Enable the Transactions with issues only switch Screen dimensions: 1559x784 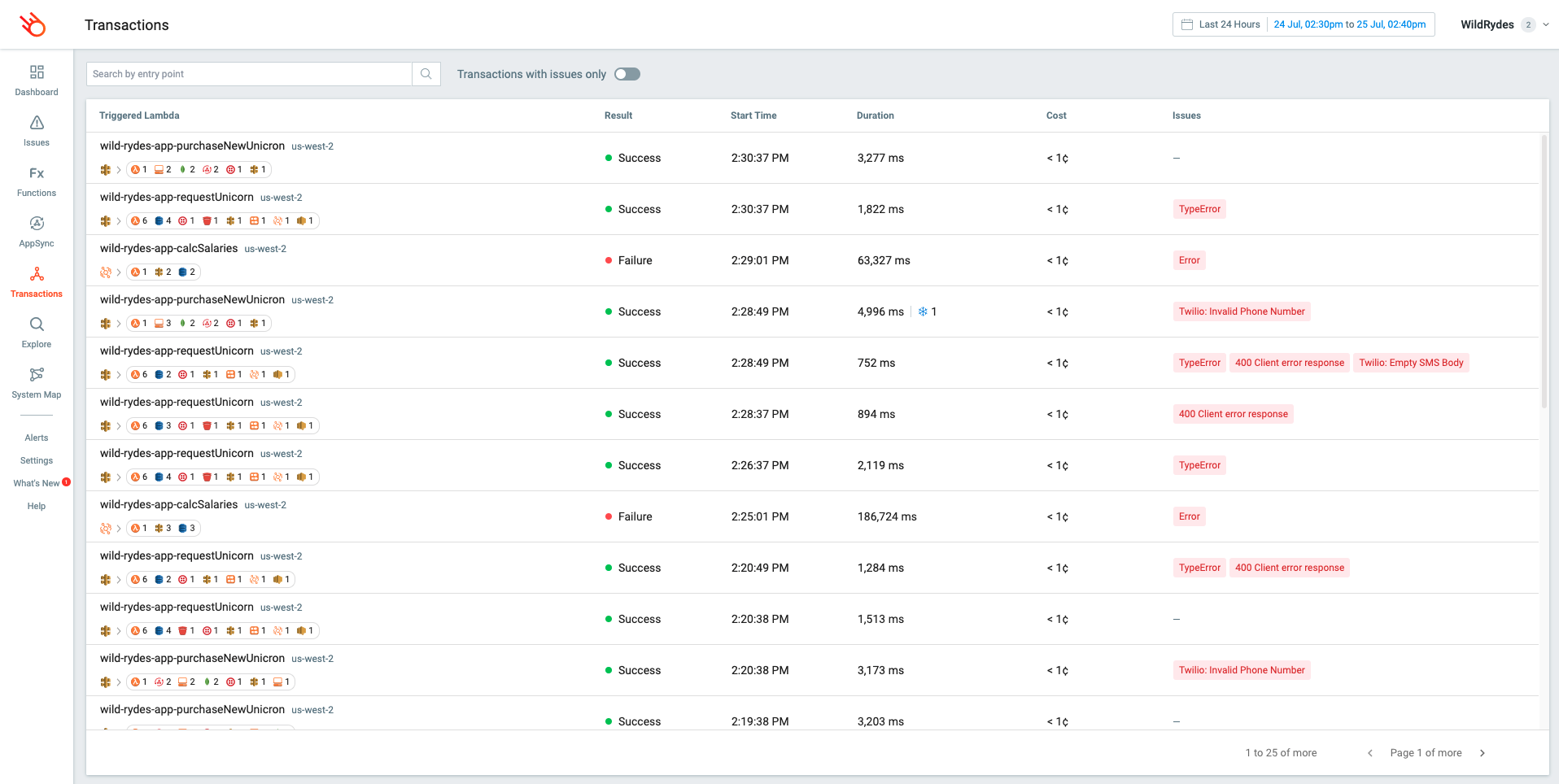coord(627,74)
